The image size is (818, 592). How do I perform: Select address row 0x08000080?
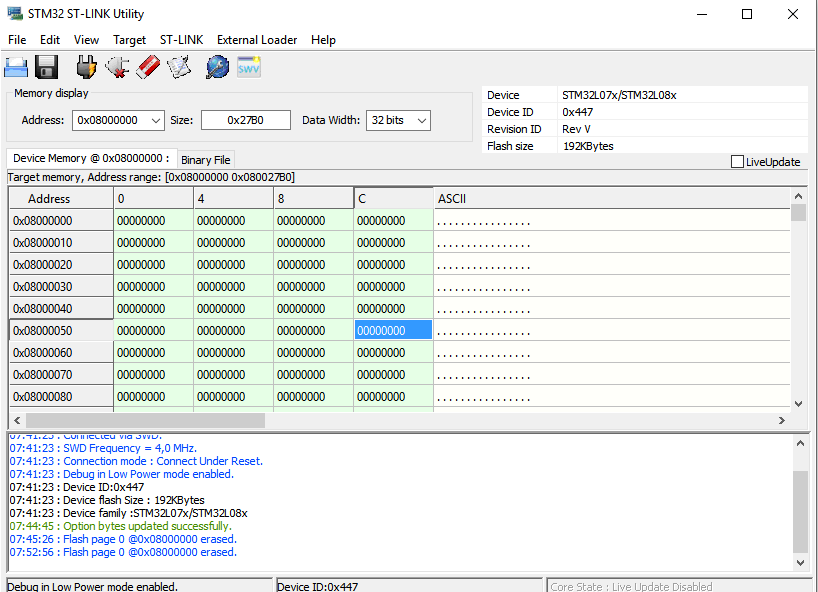point(61,397)
